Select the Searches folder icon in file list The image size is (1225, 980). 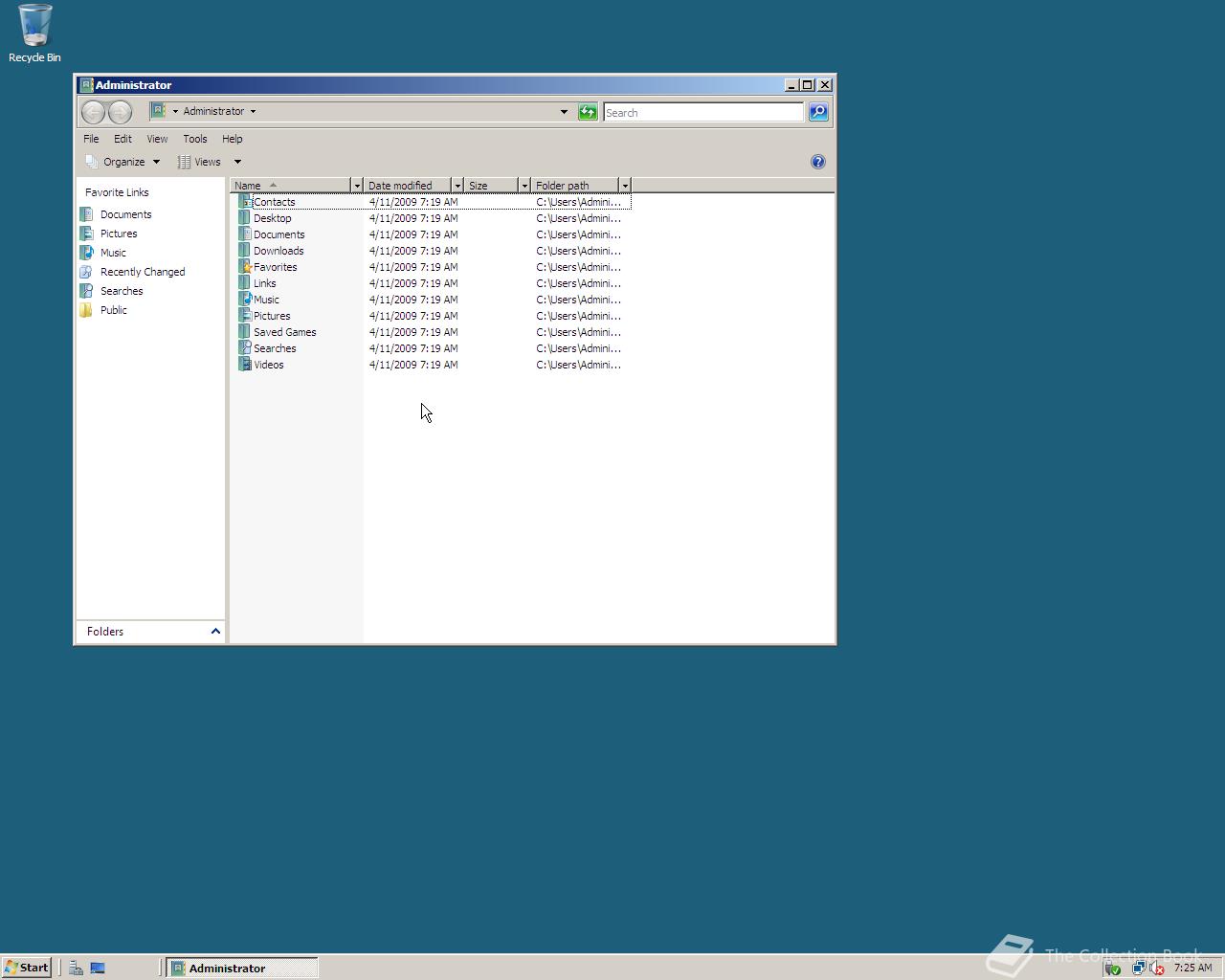click(x=245, y=348)
